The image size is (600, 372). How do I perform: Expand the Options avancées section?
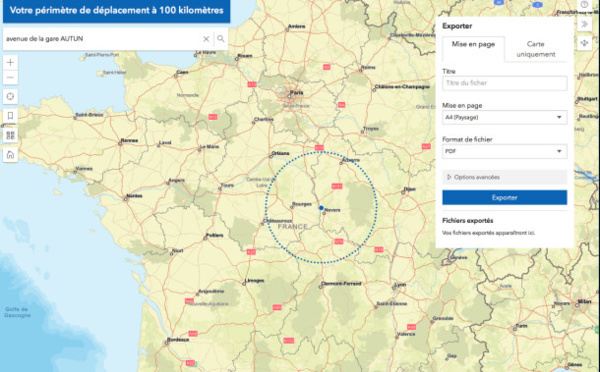pyautogui.click(x=504, y=177)
